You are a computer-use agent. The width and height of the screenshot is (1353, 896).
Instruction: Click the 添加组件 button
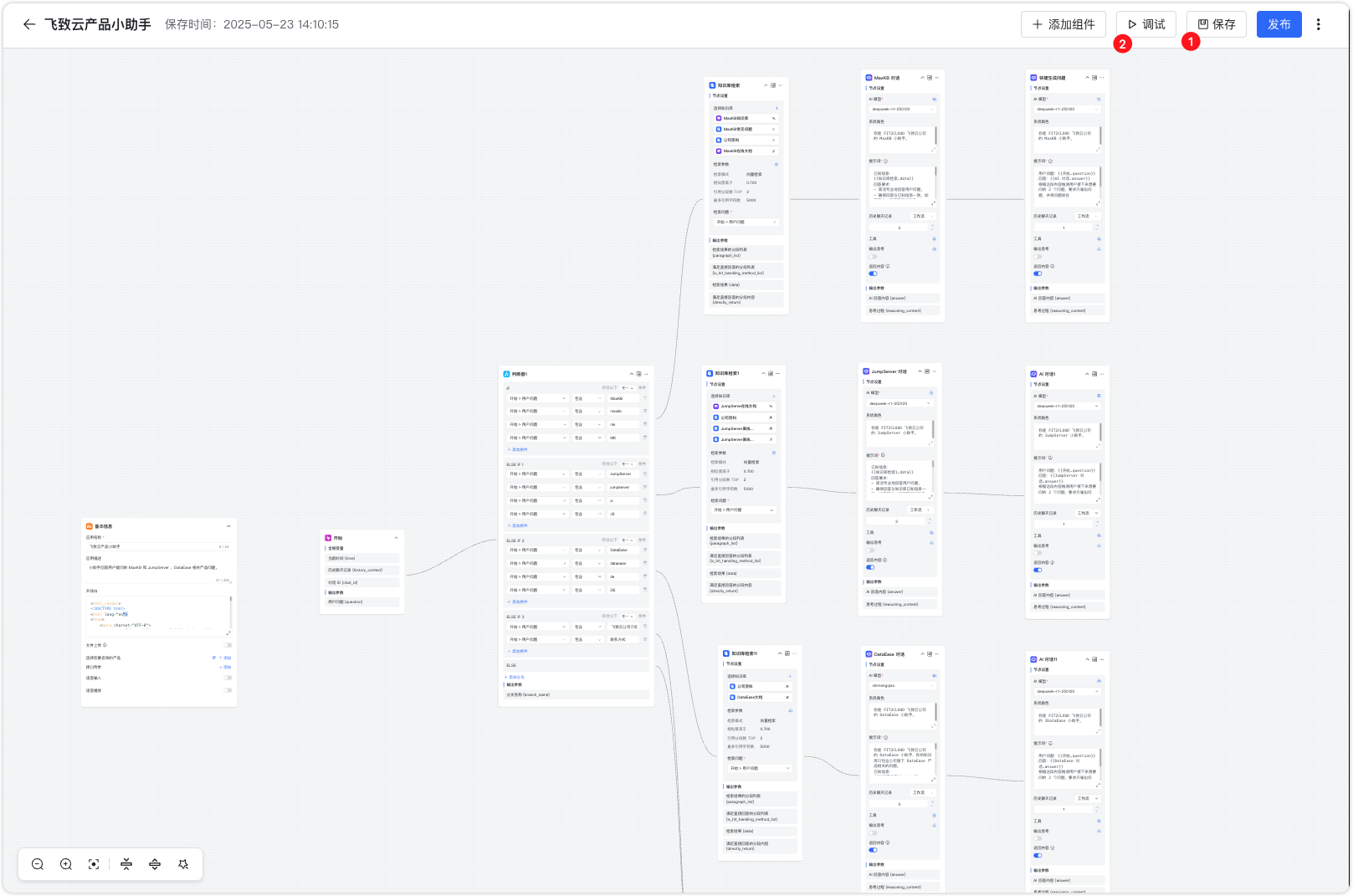(1063, 24)
